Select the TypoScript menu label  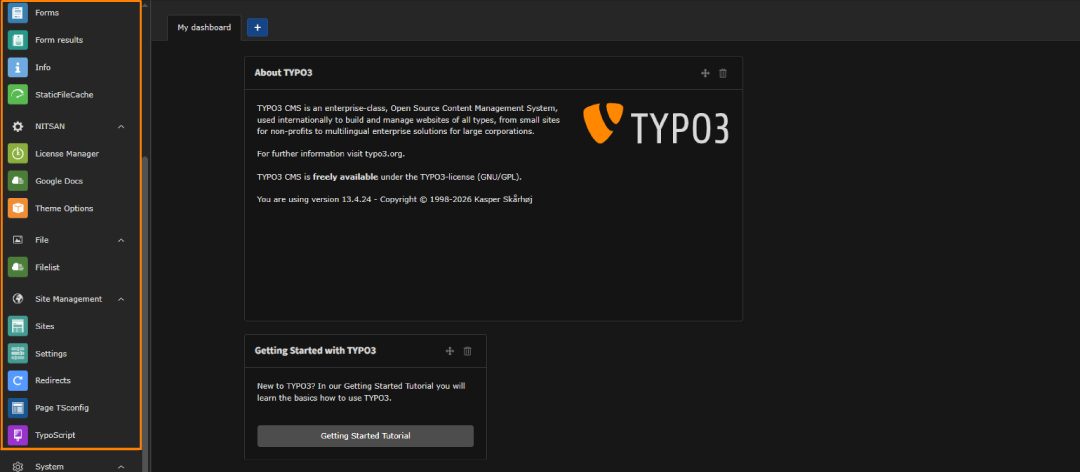[55, 435]
